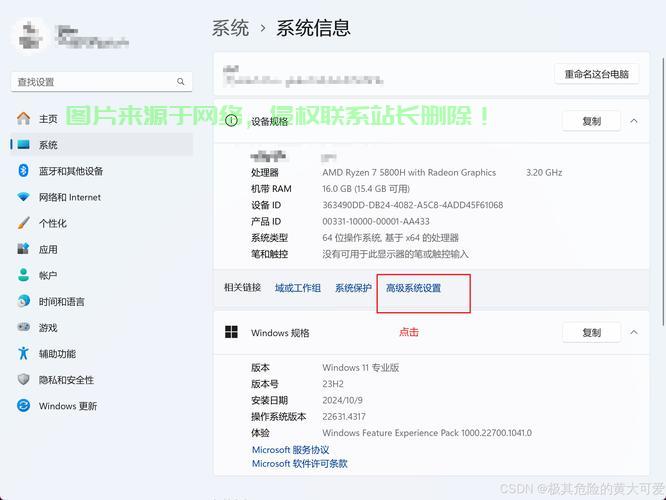This screenshot has height=500, width=666.
Task: Click the Gaming controller icon
Action: point(23,327)
